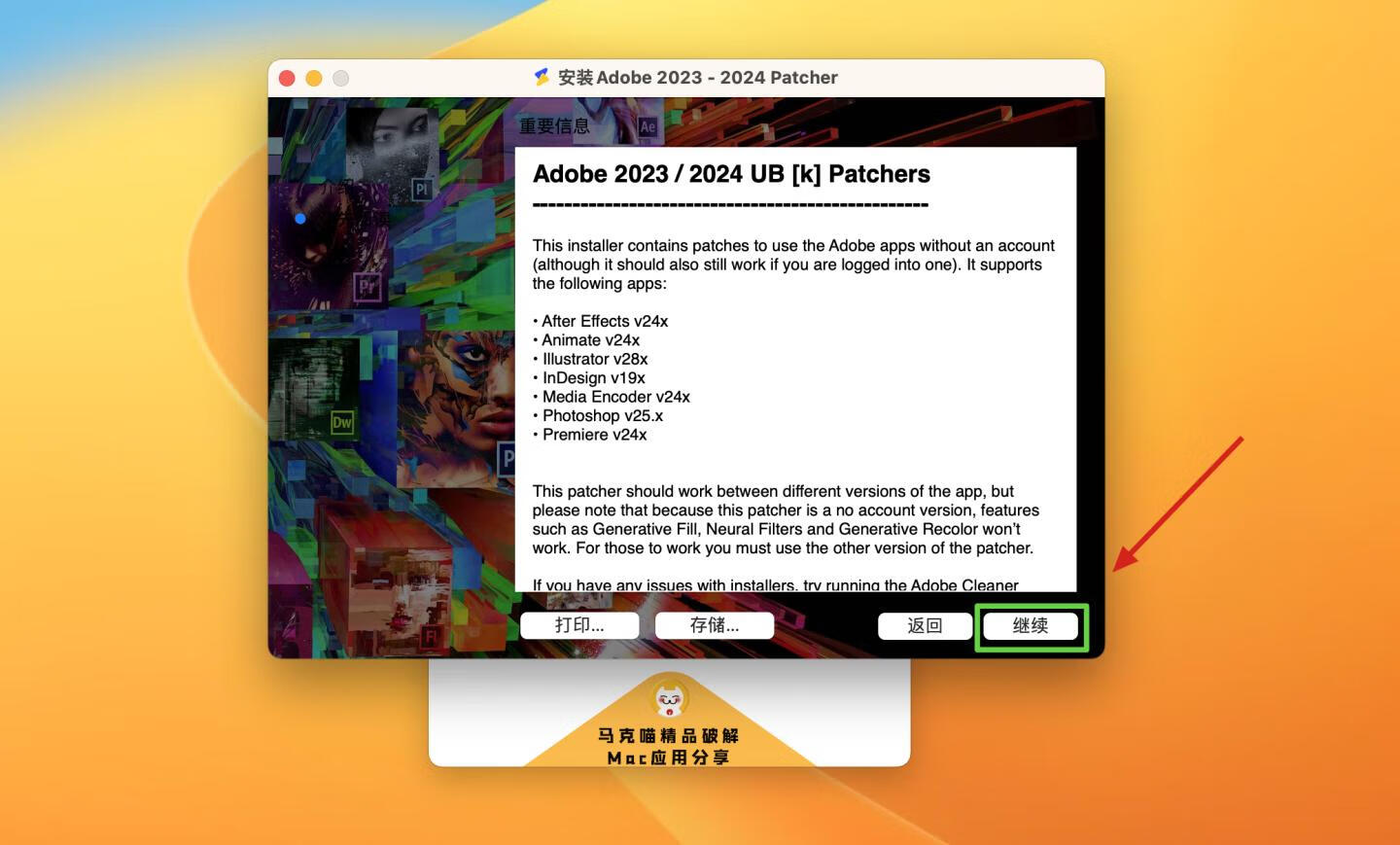Click the window title '安装 Adobe 2023 - 2024 Patcher'

click(698, 78)
